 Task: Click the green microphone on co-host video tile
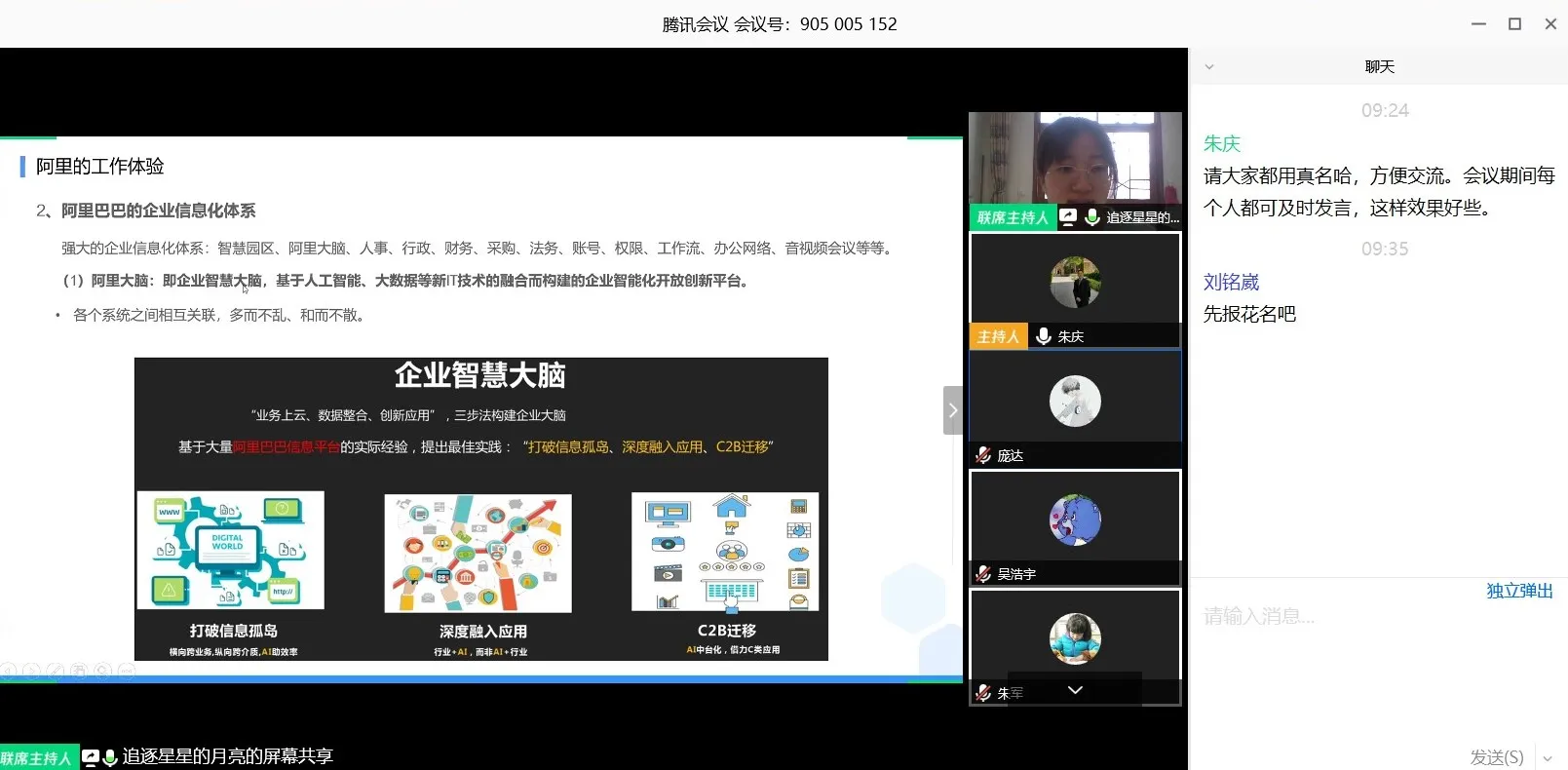[1092, 217]
